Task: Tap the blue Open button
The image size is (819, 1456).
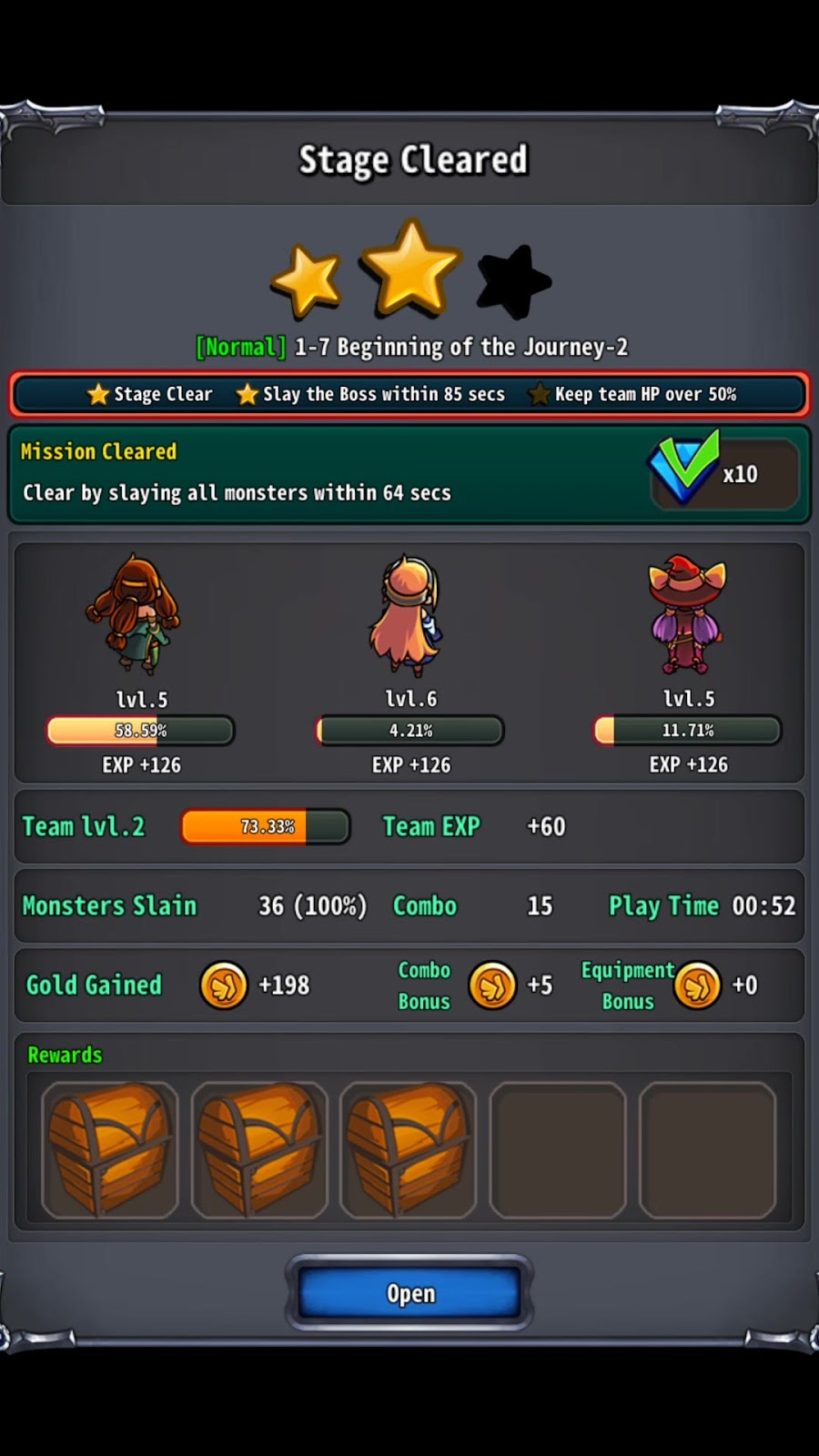Action: point(409,1293)
